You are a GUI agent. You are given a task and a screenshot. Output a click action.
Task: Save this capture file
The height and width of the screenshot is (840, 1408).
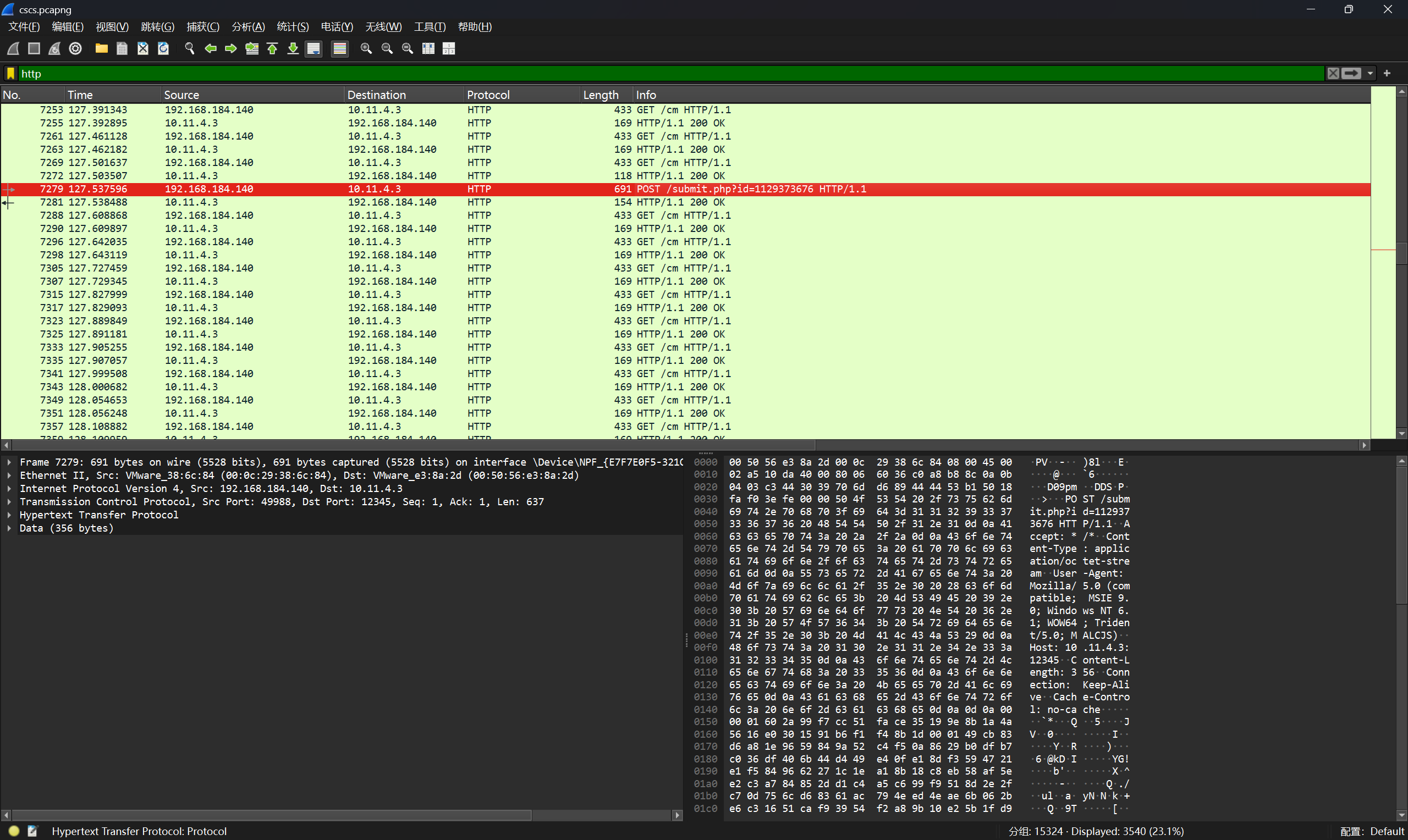point(122,49)
